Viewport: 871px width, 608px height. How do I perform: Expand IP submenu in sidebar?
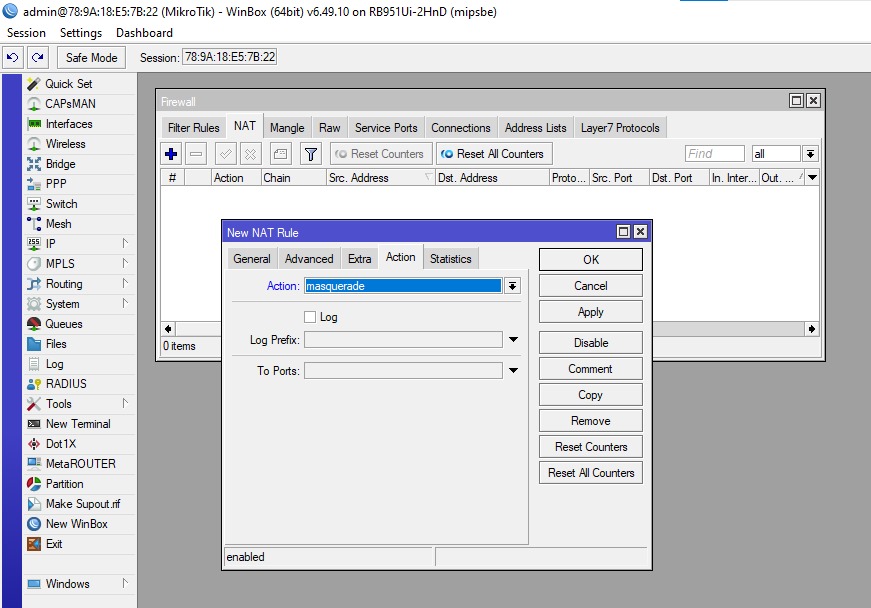click(x=125, y=243)
